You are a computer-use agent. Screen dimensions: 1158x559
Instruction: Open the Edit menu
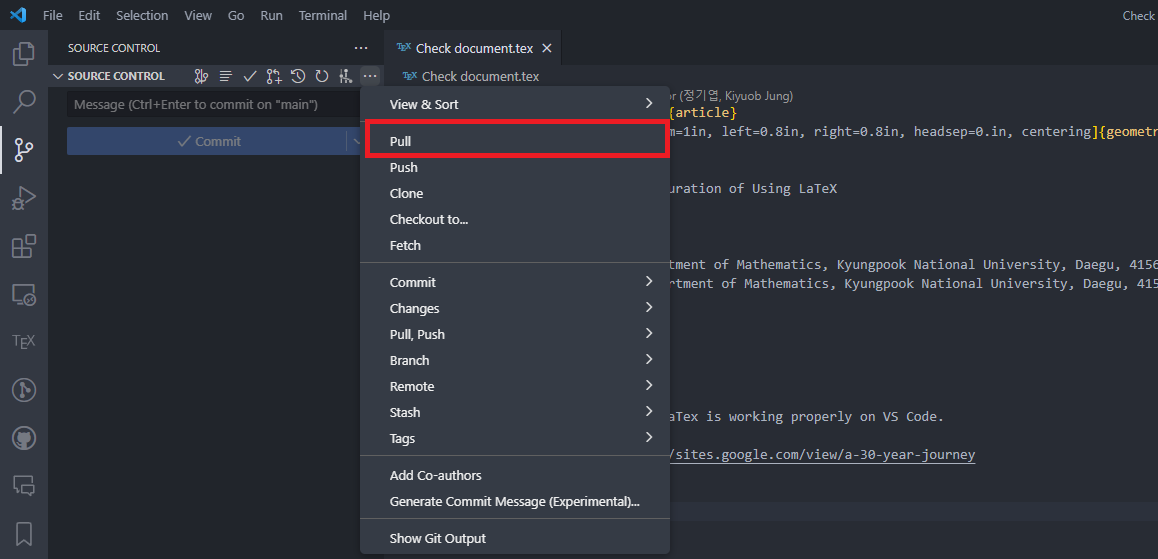(89, 16)
